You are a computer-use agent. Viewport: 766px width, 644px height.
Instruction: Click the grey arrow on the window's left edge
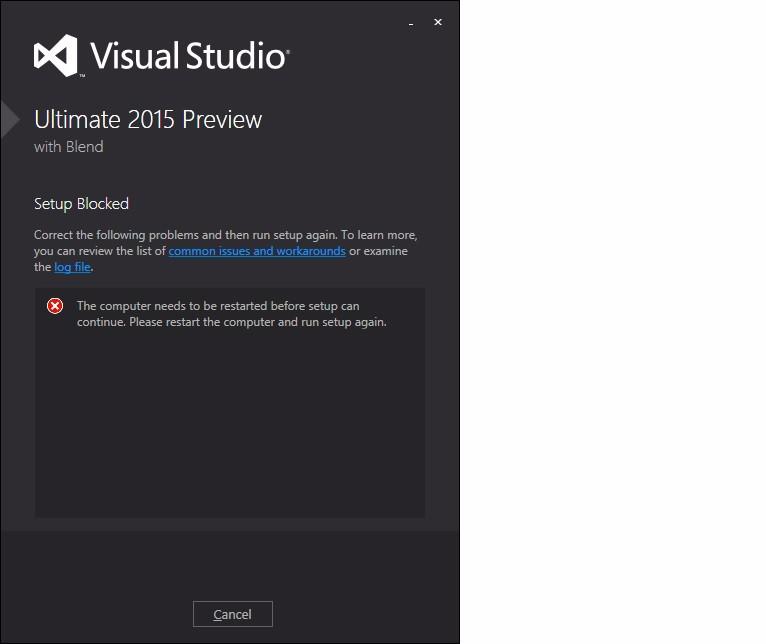[10, 120]
